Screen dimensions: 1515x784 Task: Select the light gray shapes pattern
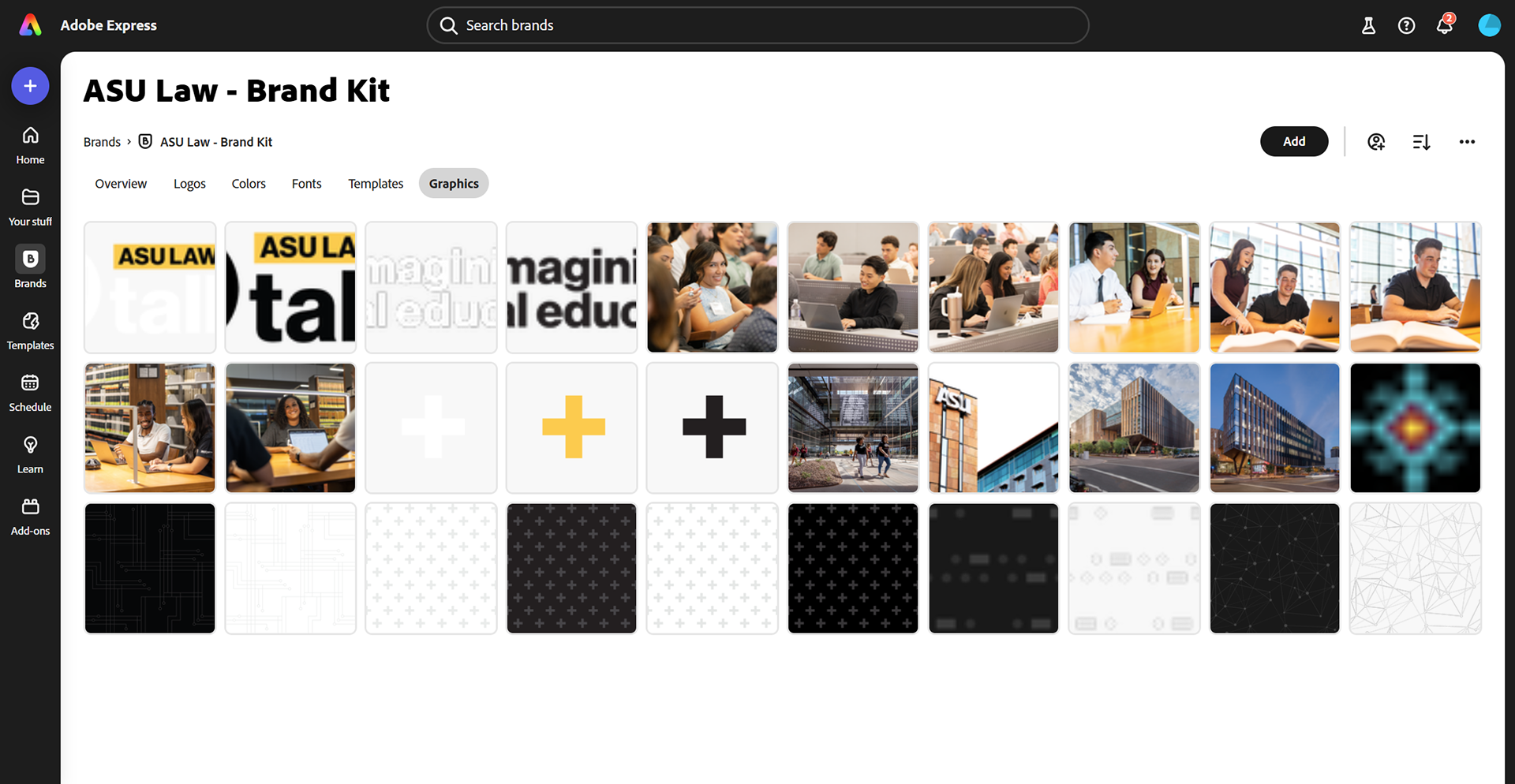(x=1134, y=569)
